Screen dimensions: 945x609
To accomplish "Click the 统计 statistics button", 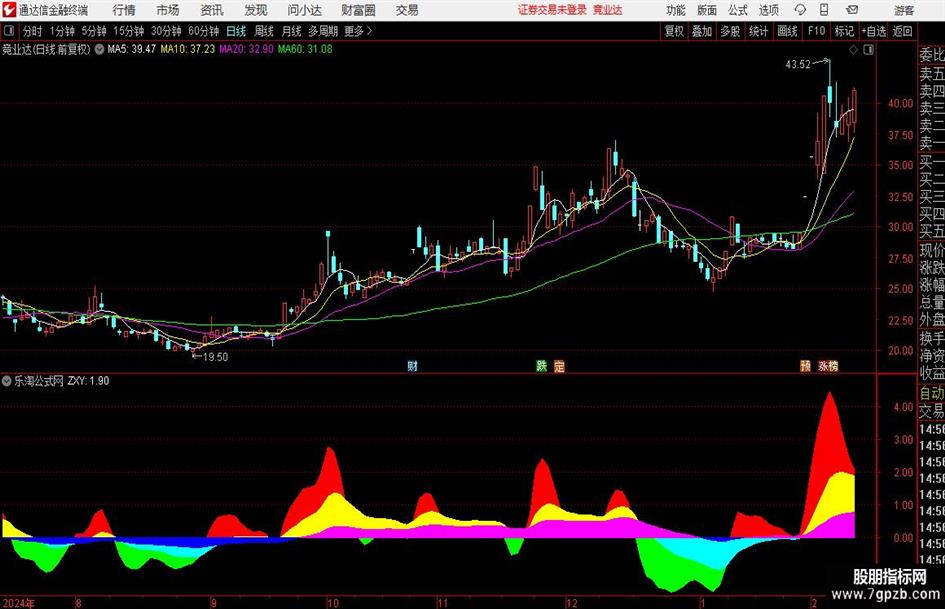I will pos(758,31).
